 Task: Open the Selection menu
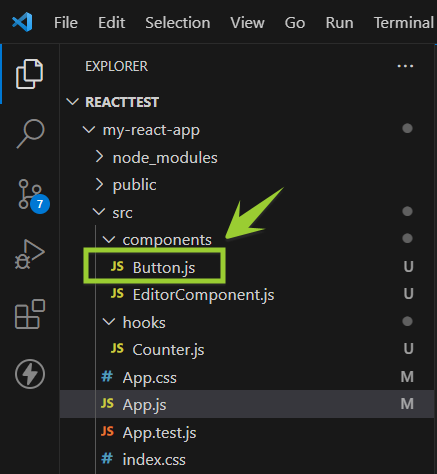[x=178, y=23]
